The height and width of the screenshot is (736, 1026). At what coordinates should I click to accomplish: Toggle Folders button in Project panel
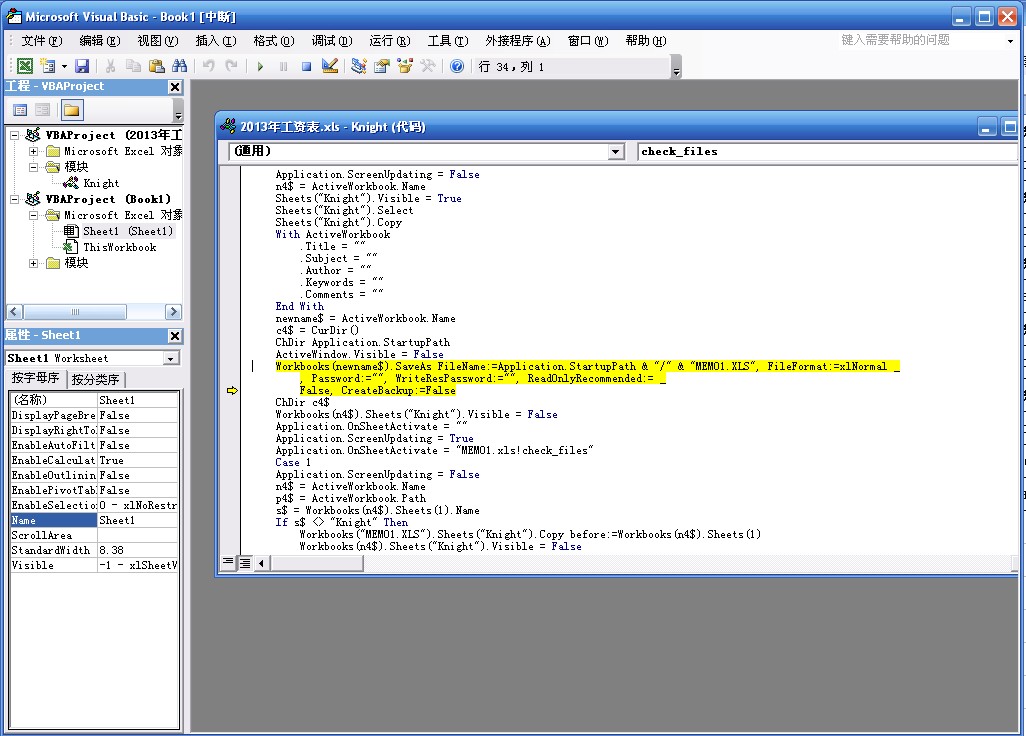(x=71, y=110)
